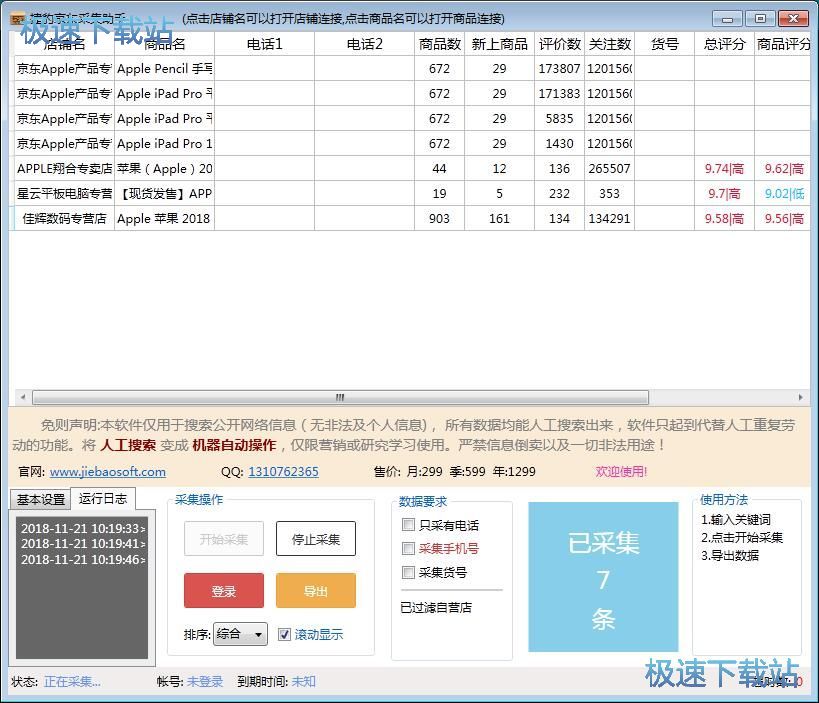Sort by 商品数 column header
This screenshot has width=819, height=703.
[x=439, y=44]
